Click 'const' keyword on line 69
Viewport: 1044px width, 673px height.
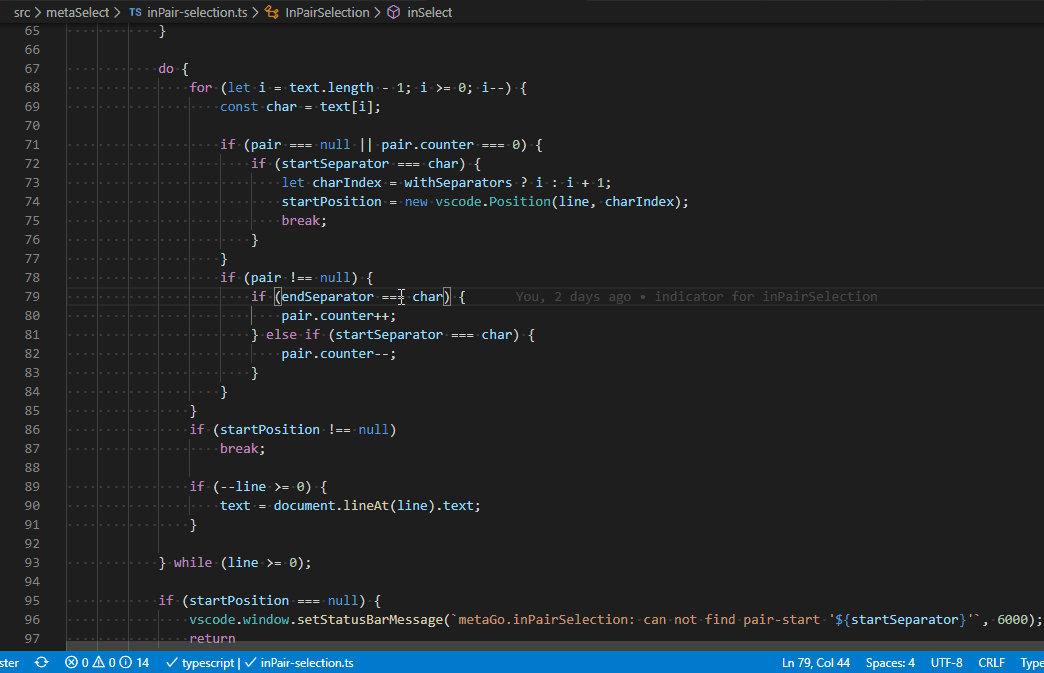(x=239, y=107)
